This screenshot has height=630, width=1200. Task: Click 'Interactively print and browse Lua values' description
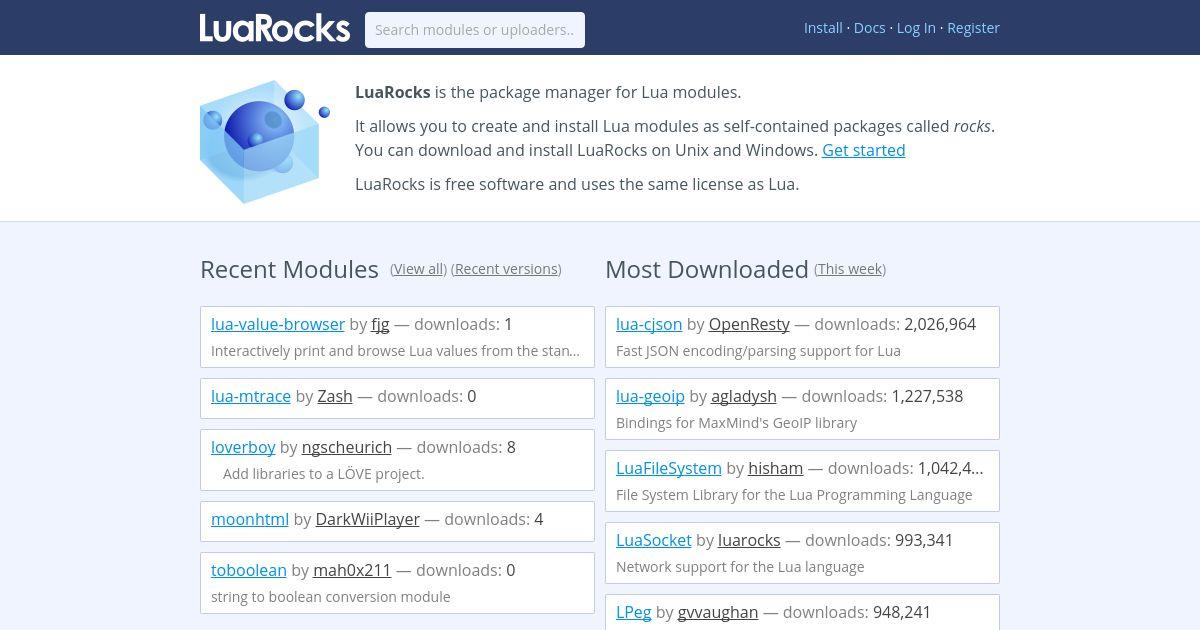[x=395, y=351]
